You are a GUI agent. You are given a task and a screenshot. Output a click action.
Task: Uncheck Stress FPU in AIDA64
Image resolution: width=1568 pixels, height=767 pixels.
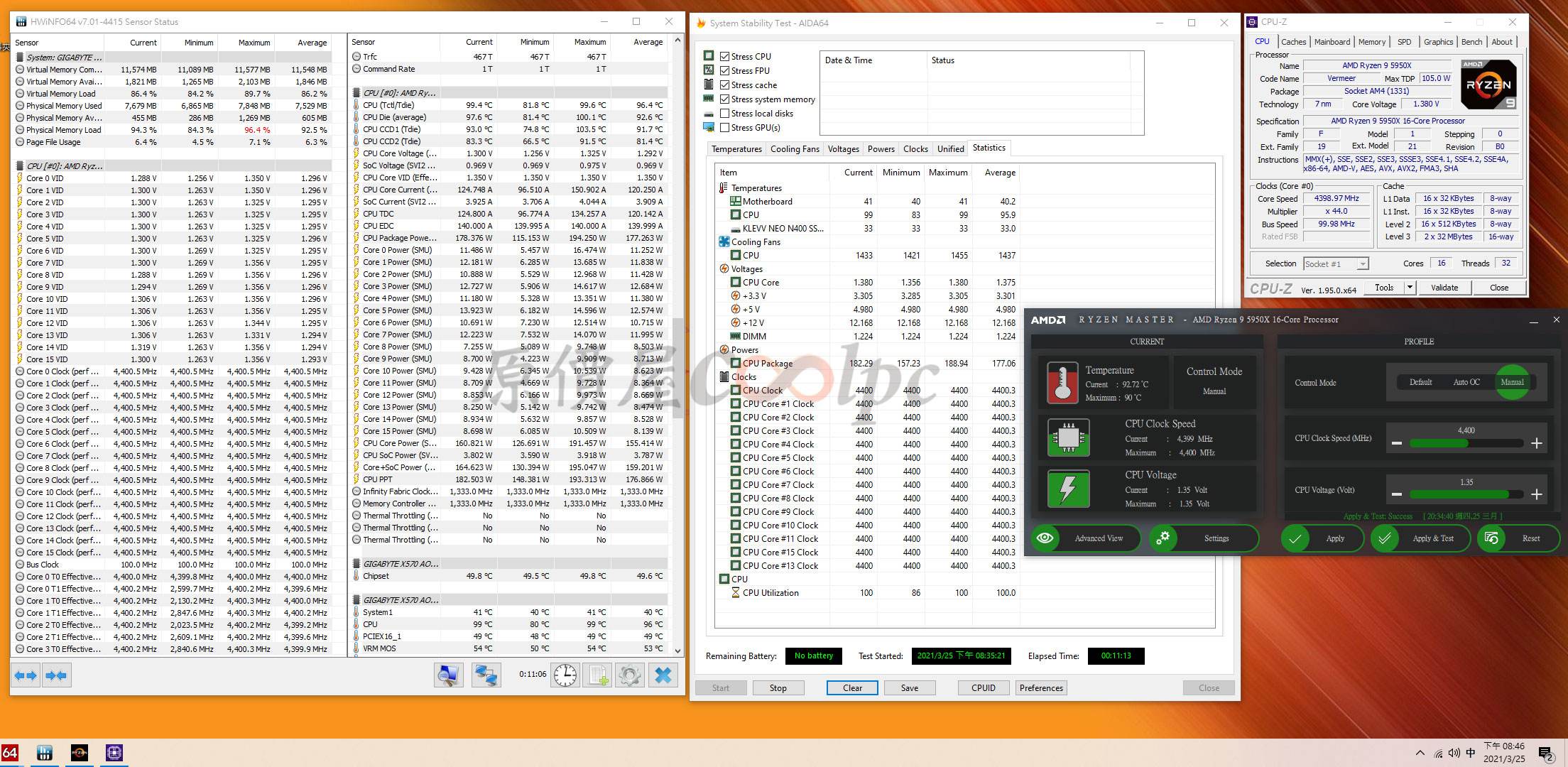click(724, 71)
